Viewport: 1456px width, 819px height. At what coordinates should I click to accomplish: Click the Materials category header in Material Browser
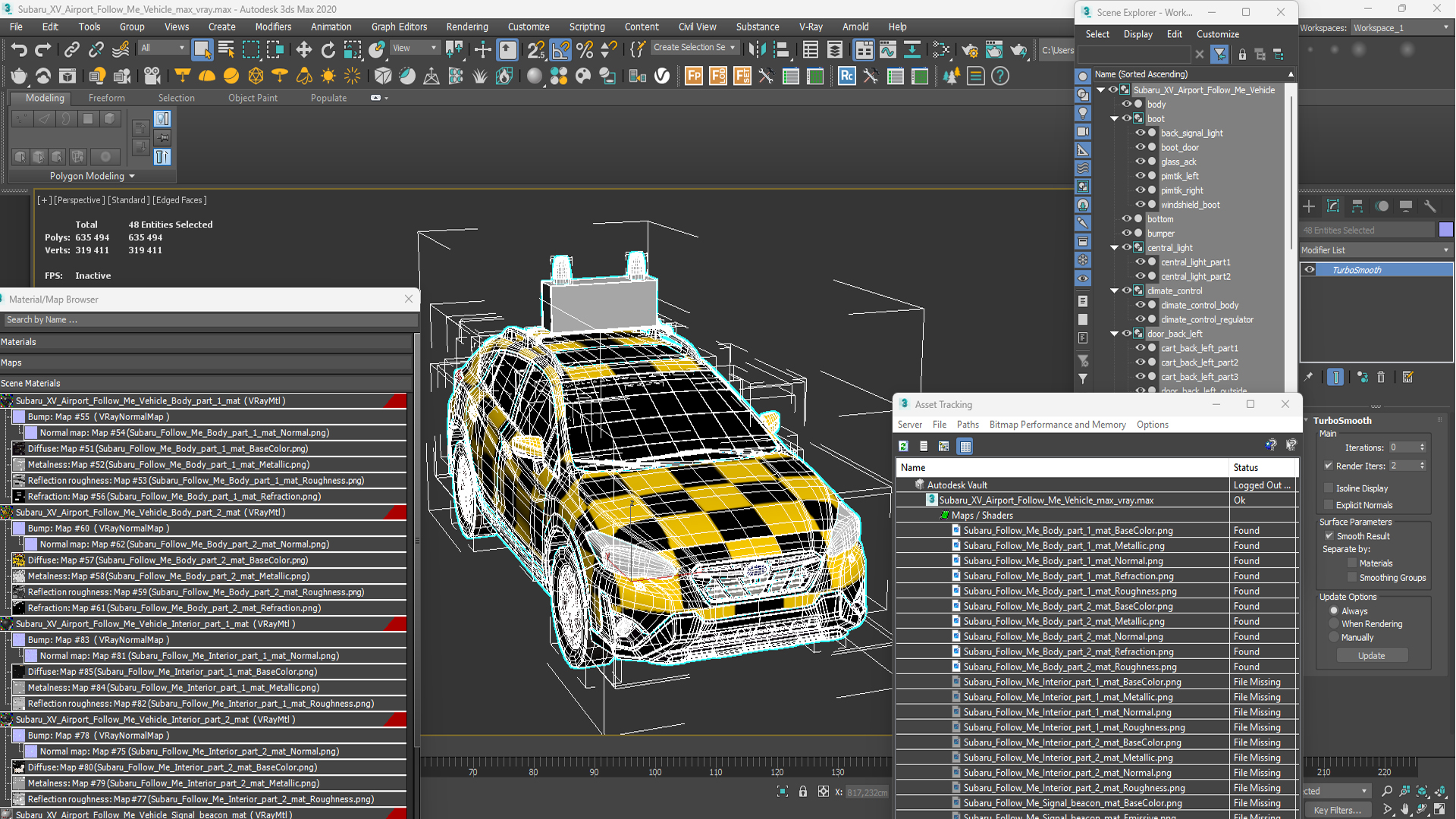coord(206,342)
